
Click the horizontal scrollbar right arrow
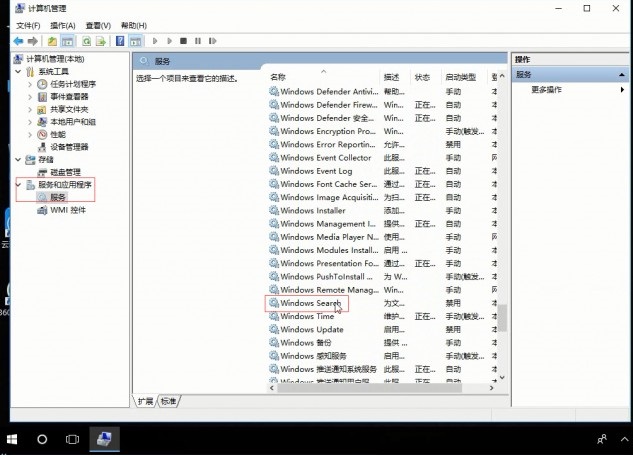point(491,388)
